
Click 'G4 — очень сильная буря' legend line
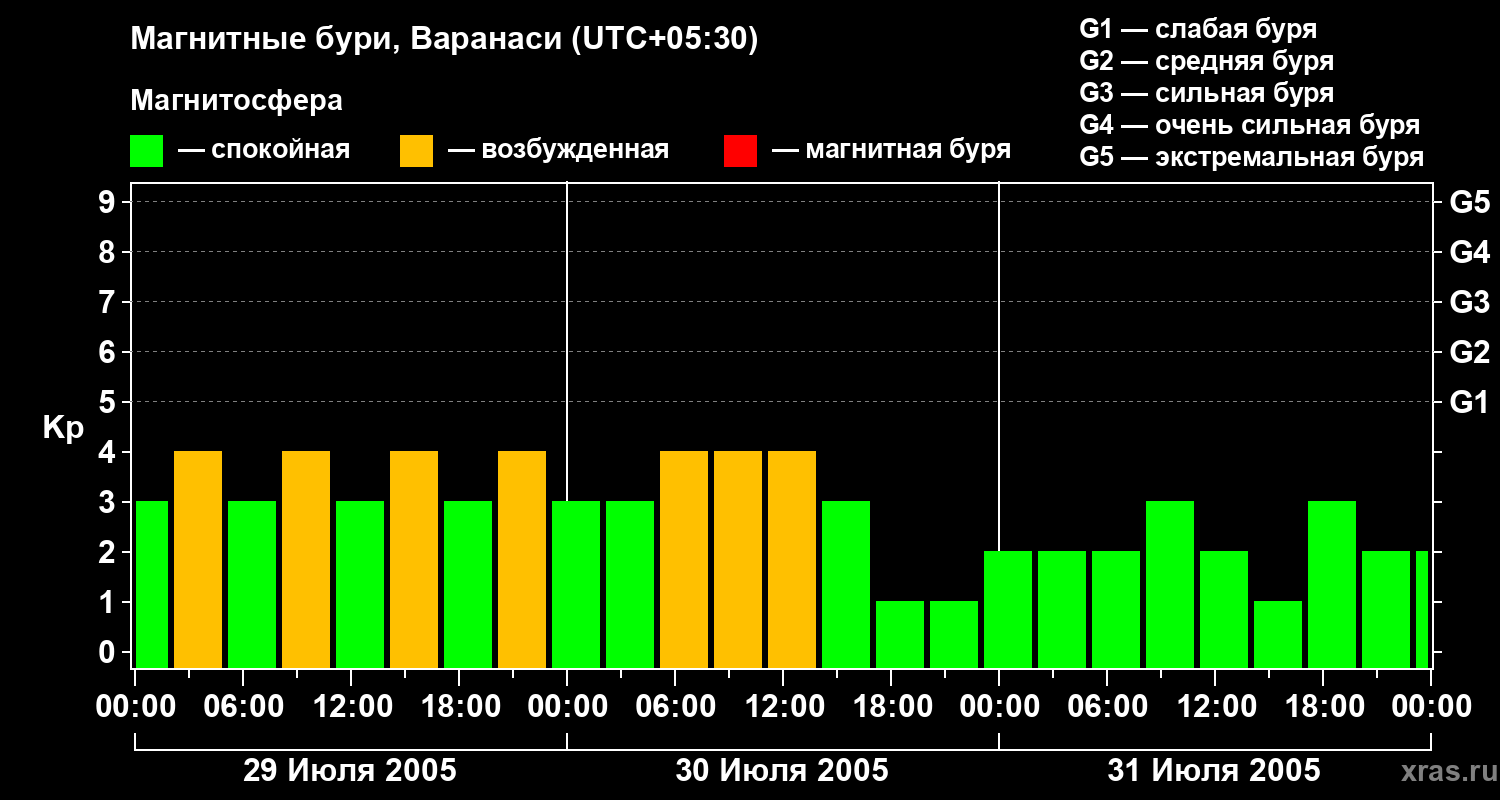click(1249, 125)
